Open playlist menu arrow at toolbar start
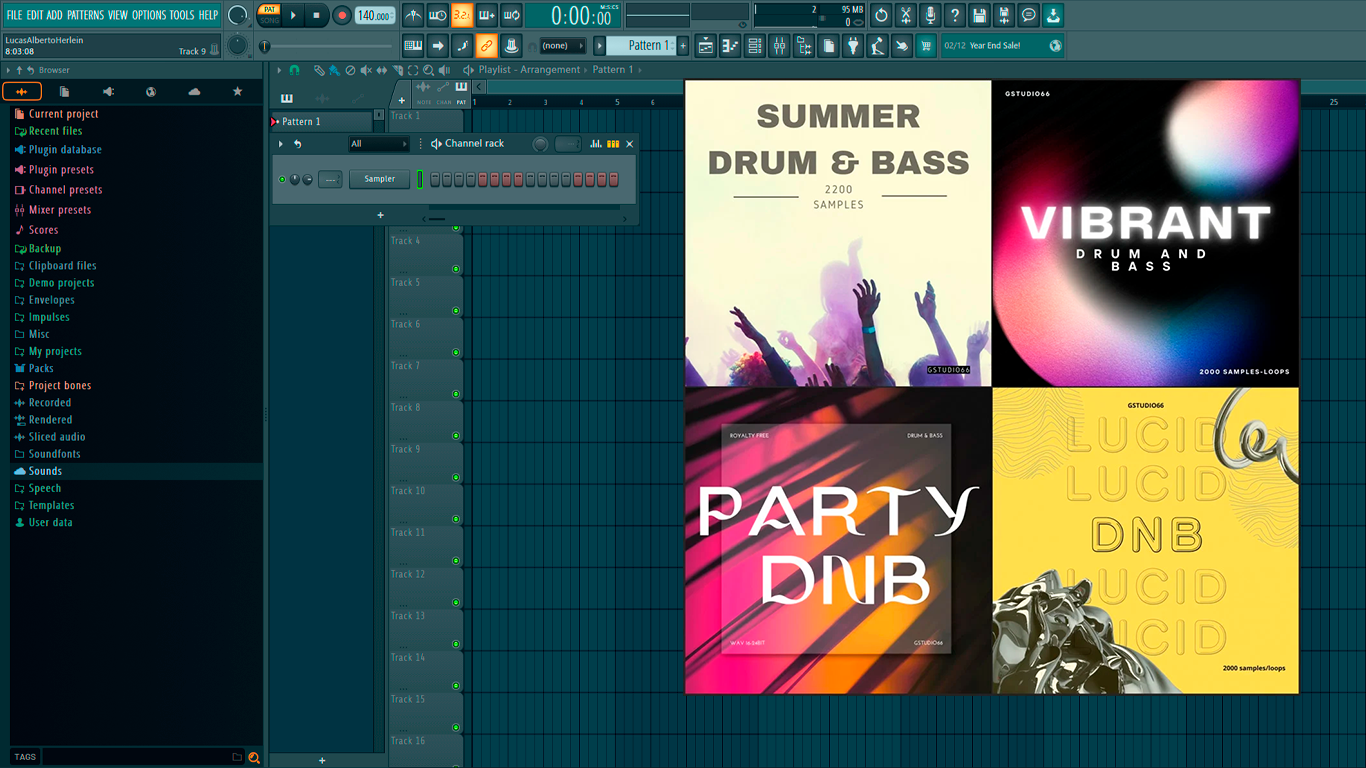The height and width of the screenshot is (768, 1366). pyautogui.click(x=279, y=70)
